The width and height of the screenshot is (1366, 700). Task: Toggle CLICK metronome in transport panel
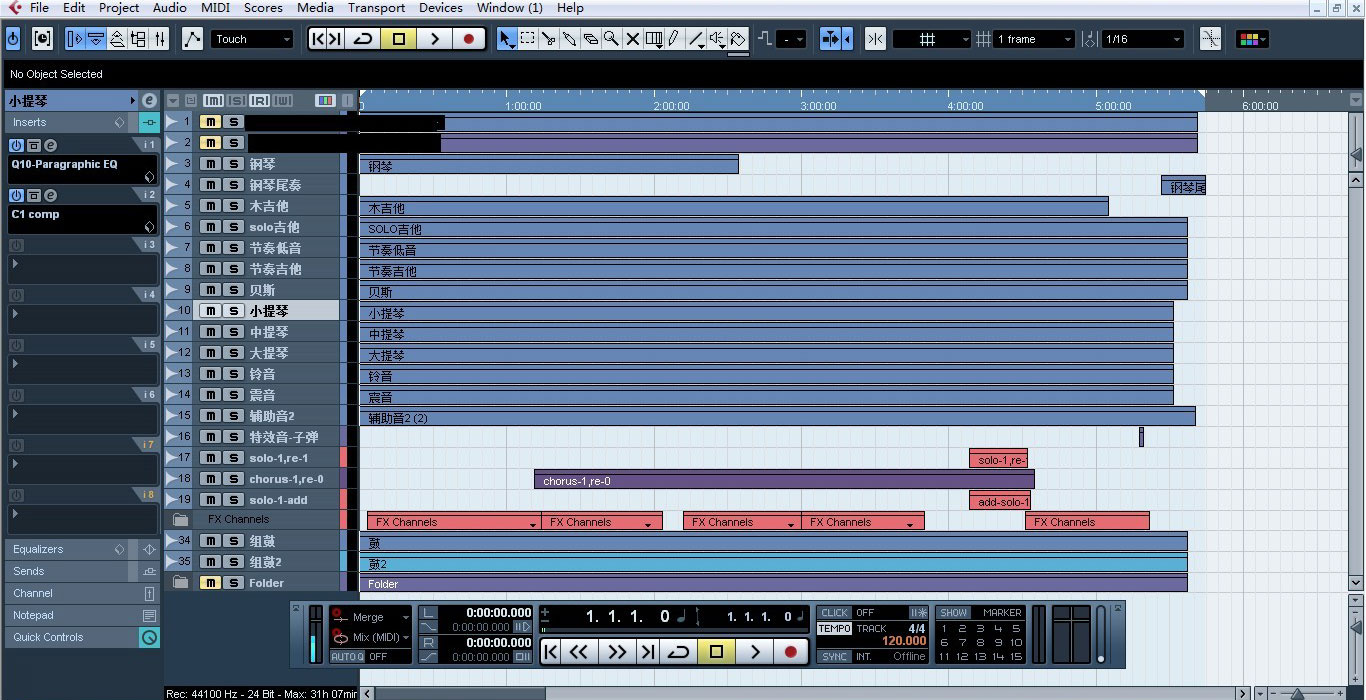click(x=834, y=613)
